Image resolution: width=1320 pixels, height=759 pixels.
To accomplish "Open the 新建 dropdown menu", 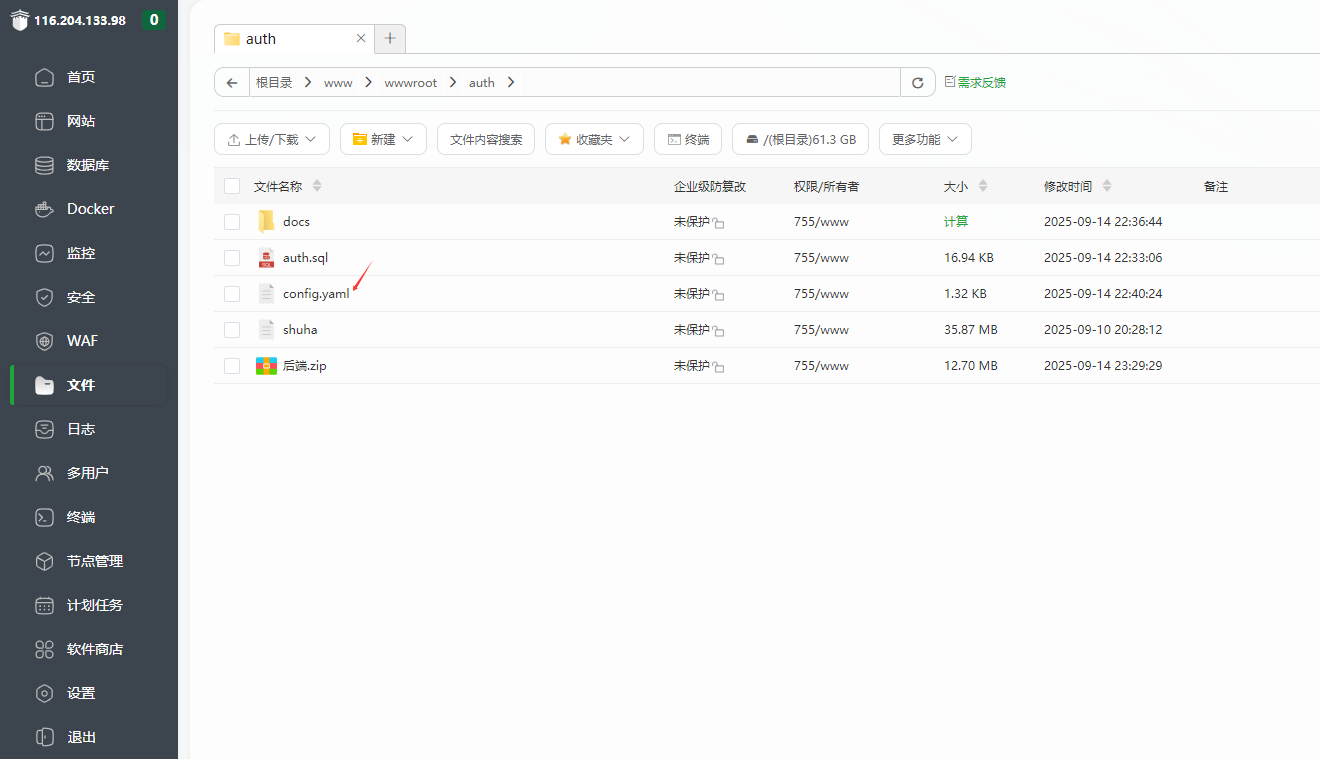I will point(383,140).
